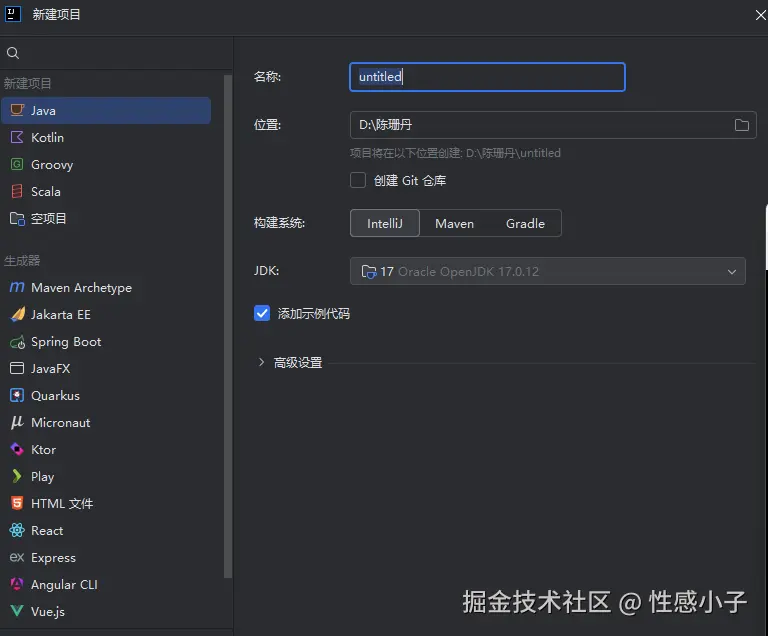Open the Ktor generator
Viewport: 768px width, 636px height.
[x=106, y=449]
